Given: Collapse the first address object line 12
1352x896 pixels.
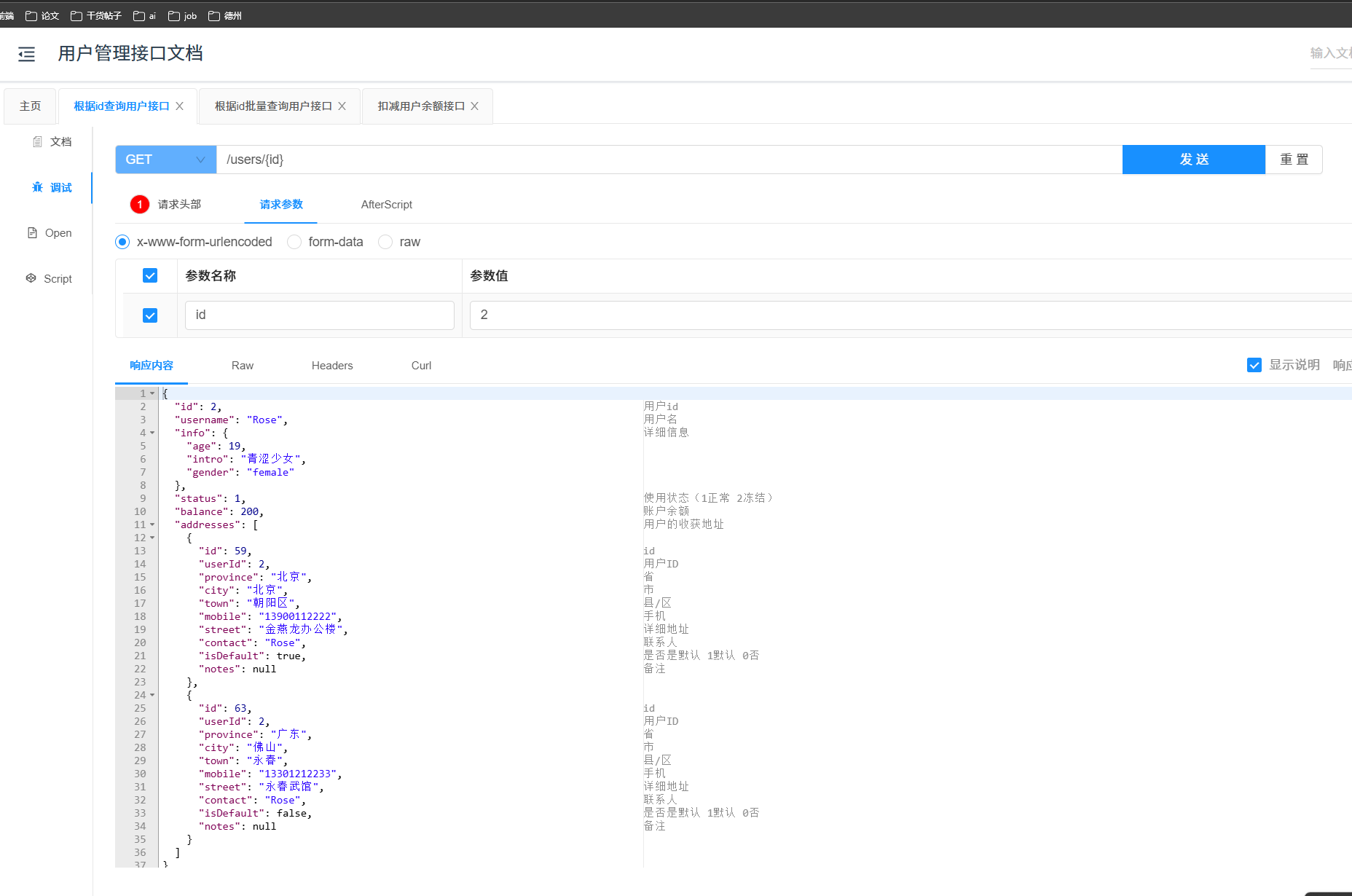Looking at the screenshot, I should click(x=152, y=538).
